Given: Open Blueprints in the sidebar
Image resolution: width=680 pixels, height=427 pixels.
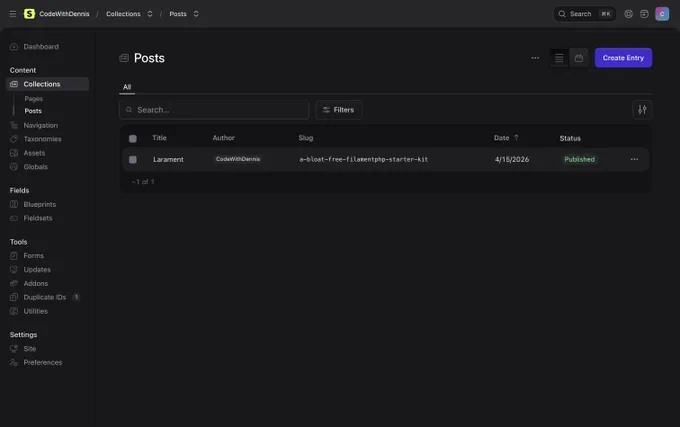Looking at the screenshot, I should pyautogui.click(x=39, y=204).
